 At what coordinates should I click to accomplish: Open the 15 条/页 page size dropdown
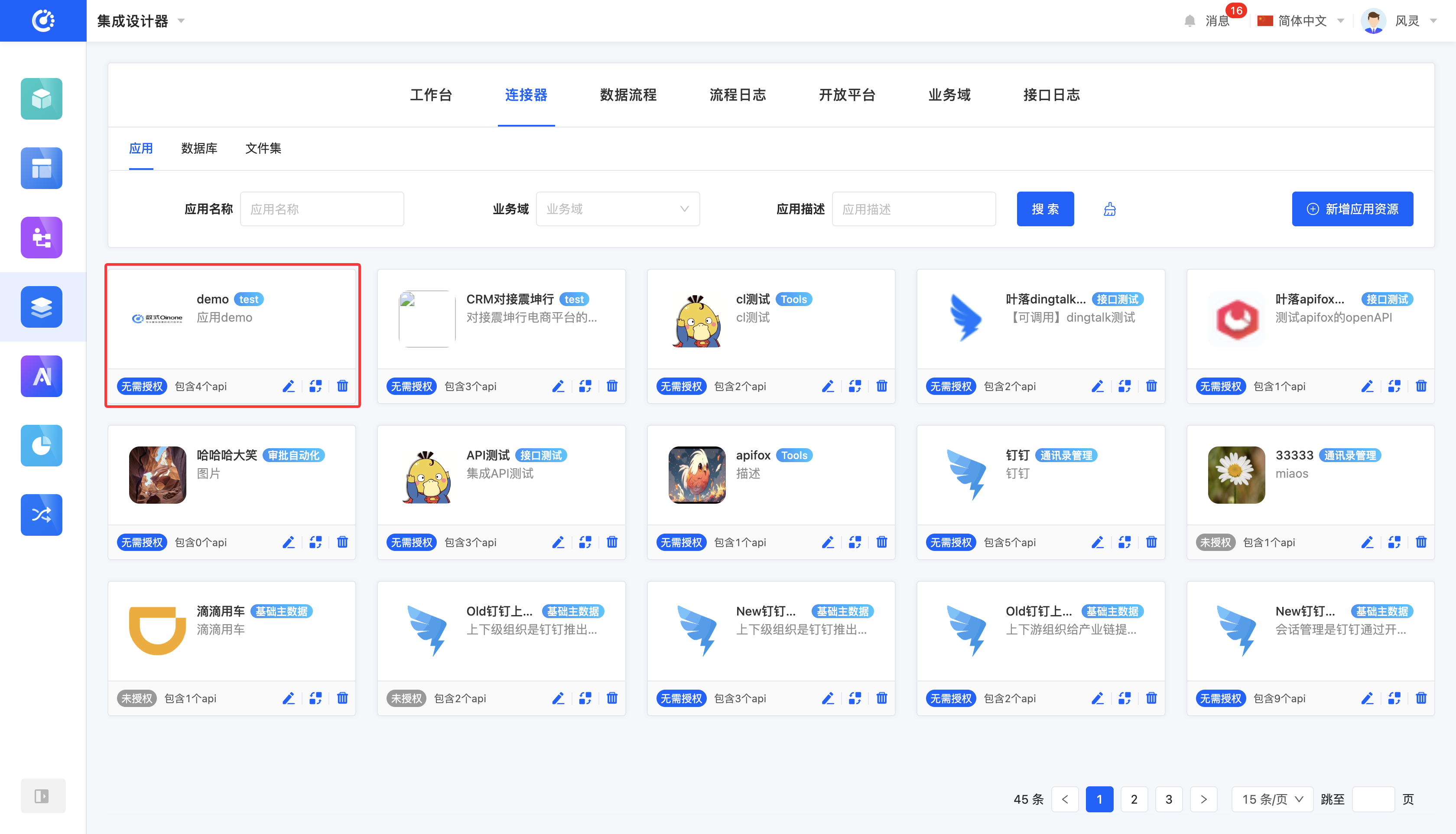pos(1272,799)
